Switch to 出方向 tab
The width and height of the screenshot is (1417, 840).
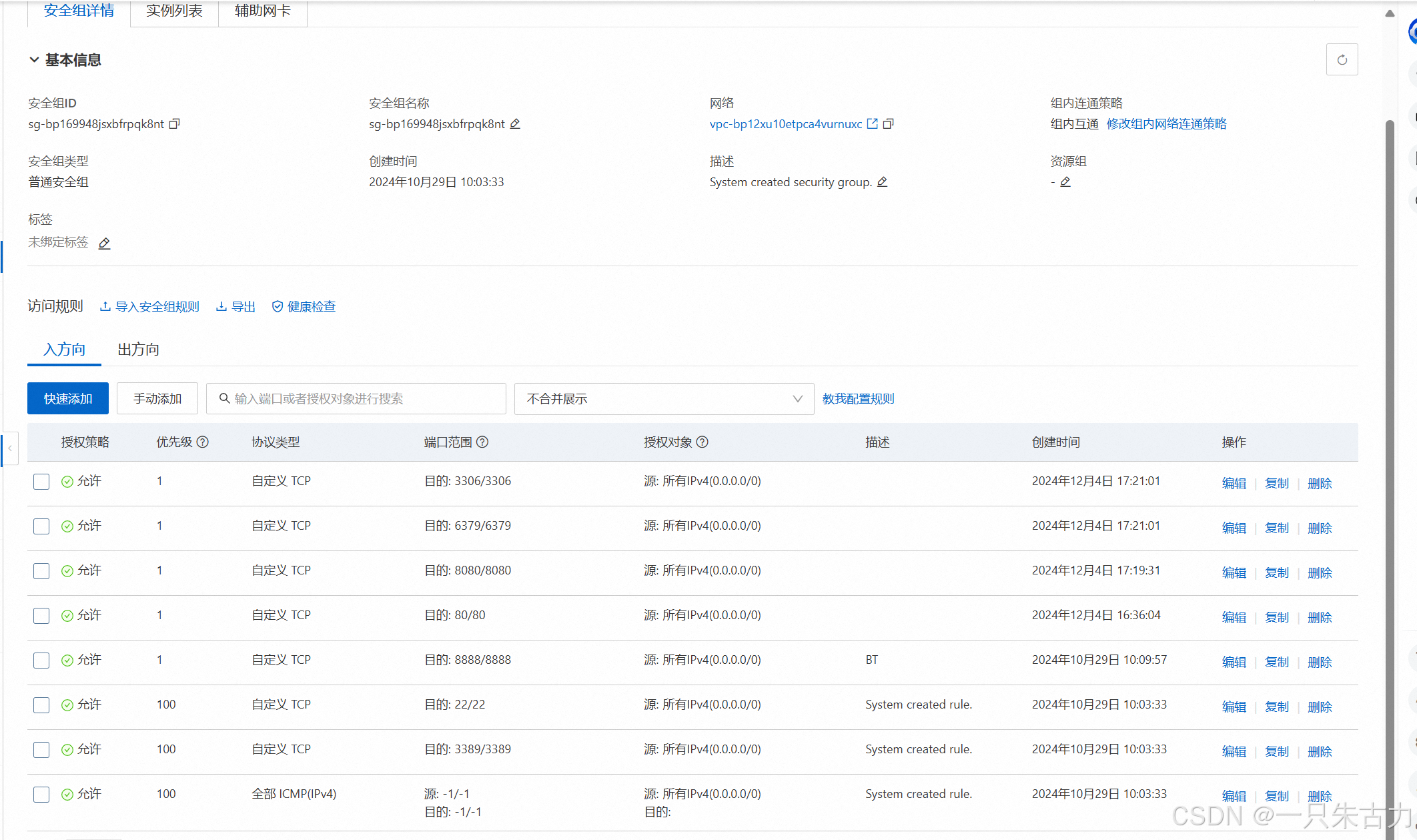pyautogui.click(x=138, y=350)
